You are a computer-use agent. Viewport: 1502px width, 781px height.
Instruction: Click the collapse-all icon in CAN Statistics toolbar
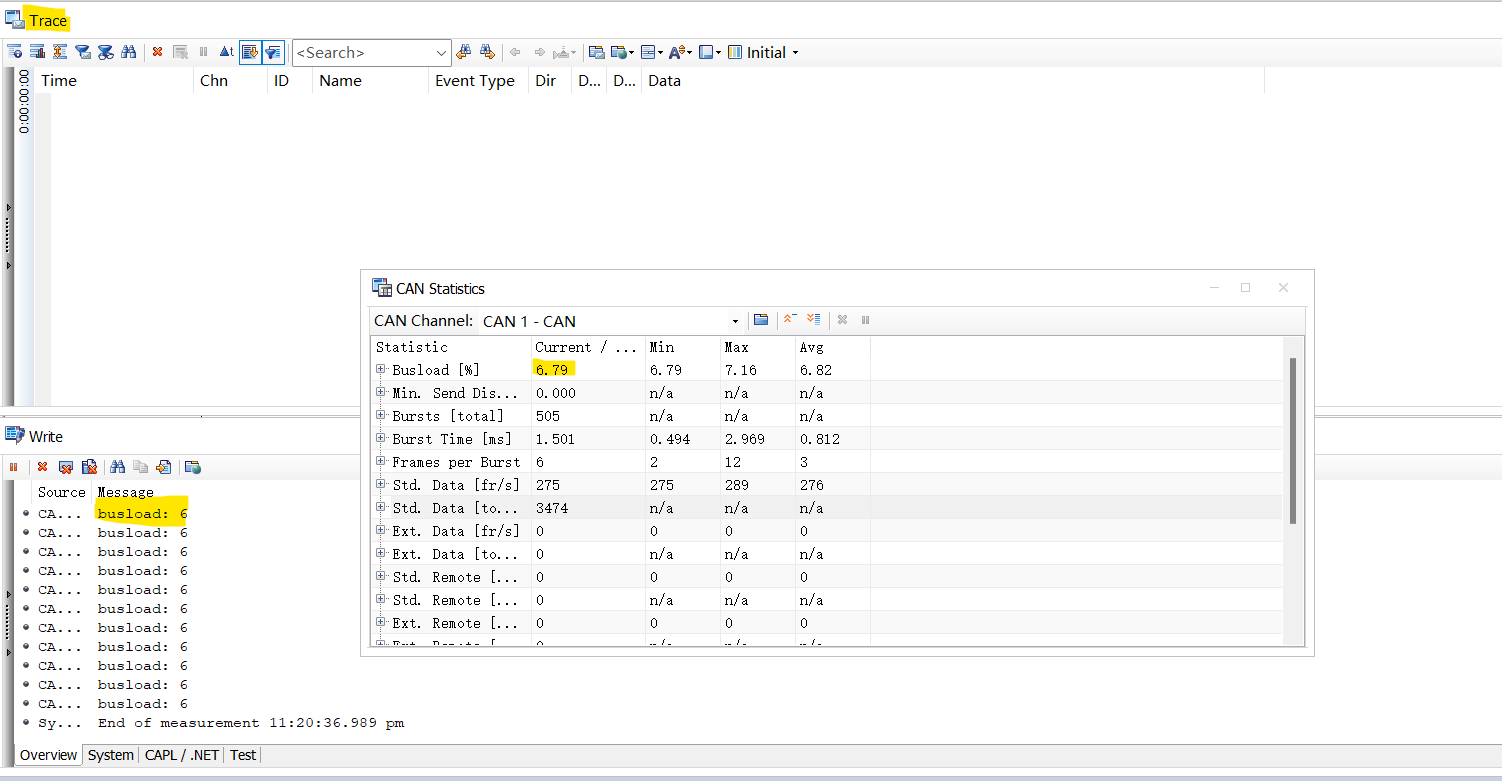pyautogui.click(x=789, y=320)
